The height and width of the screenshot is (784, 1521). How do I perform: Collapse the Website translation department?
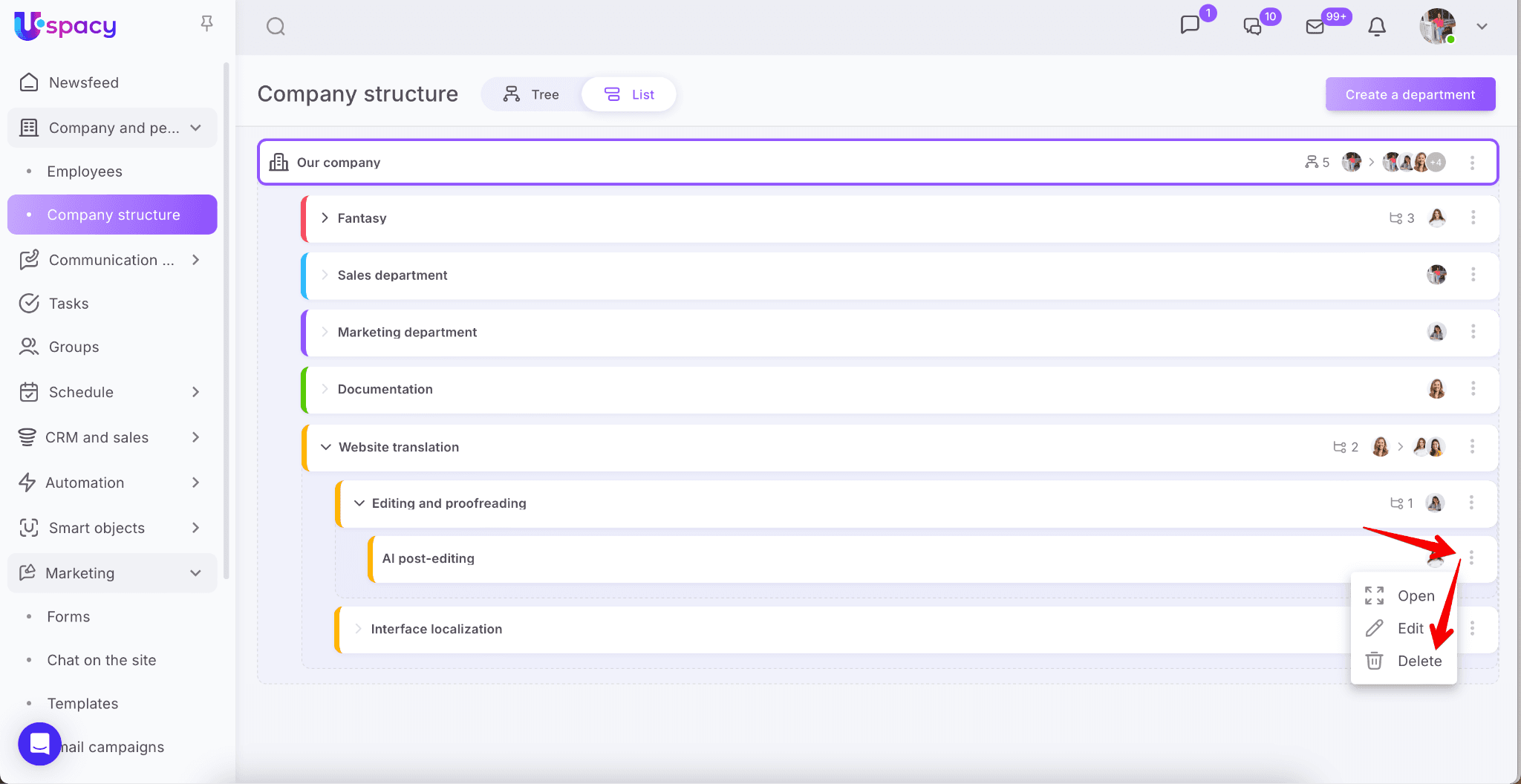[x=325, y=447]
